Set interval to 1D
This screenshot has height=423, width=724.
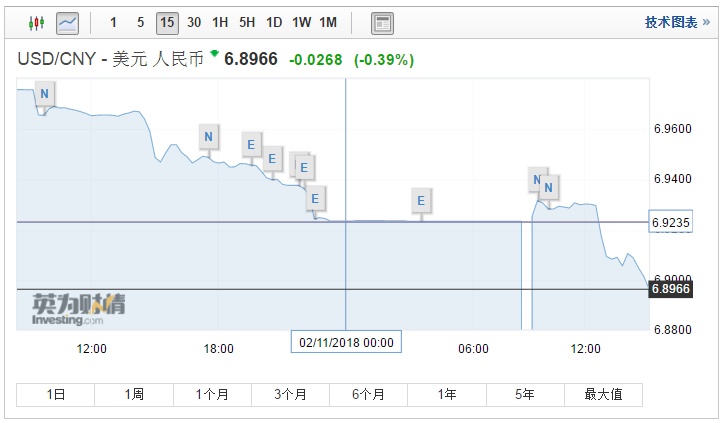point(273,22)
